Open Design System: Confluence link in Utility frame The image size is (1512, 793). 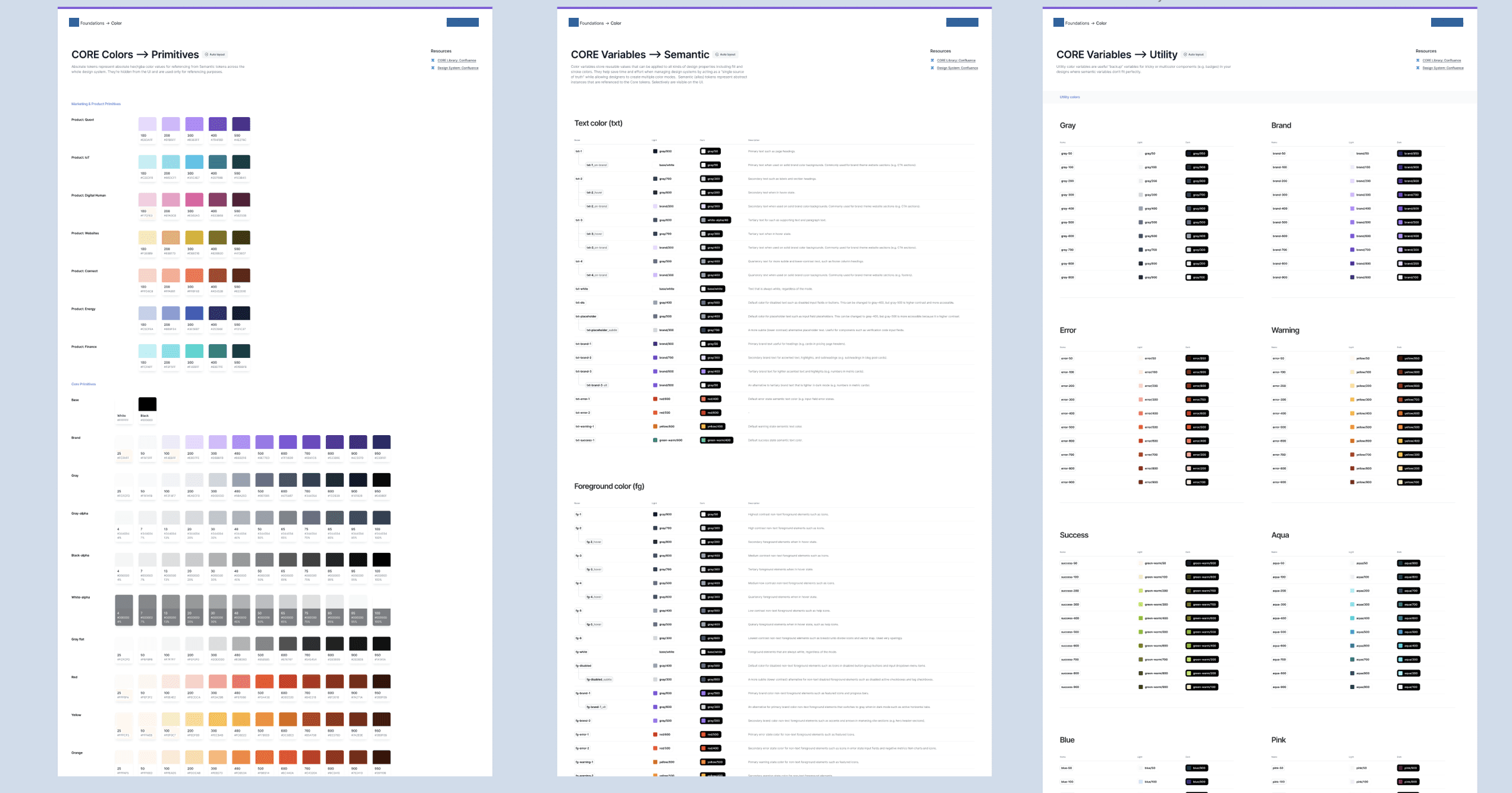click(1442, 68)
